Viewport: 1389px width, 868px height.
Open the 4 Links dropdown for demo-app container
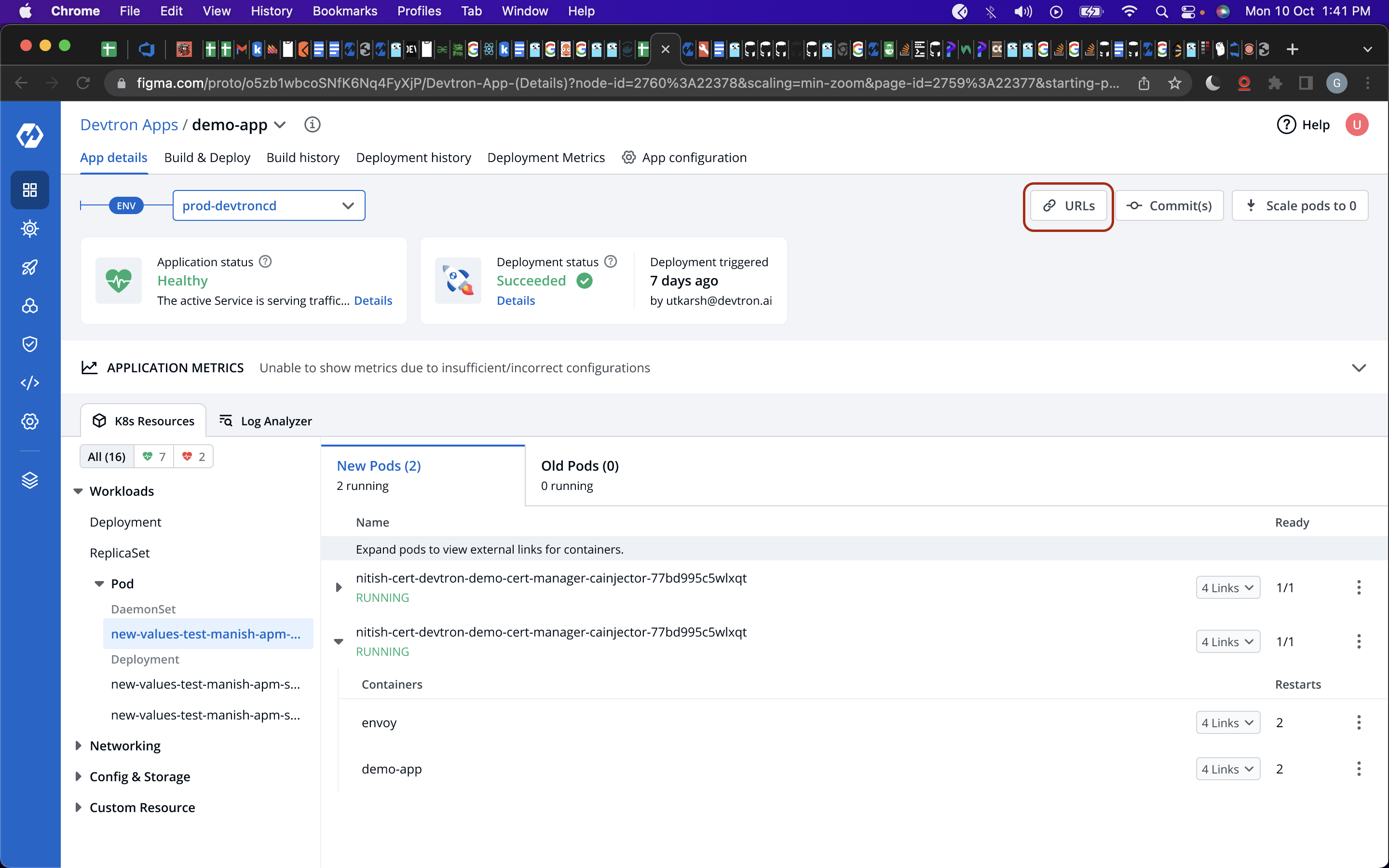(1228, 769)
